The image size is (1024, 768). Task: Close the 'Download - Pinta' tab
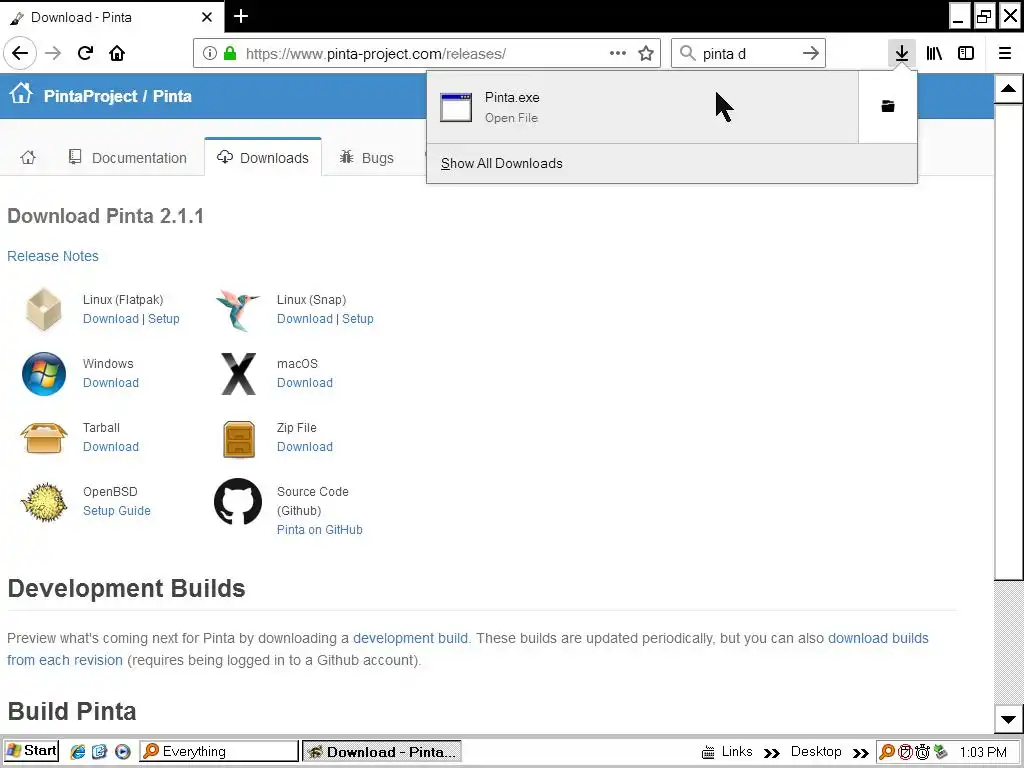point(207,17)
